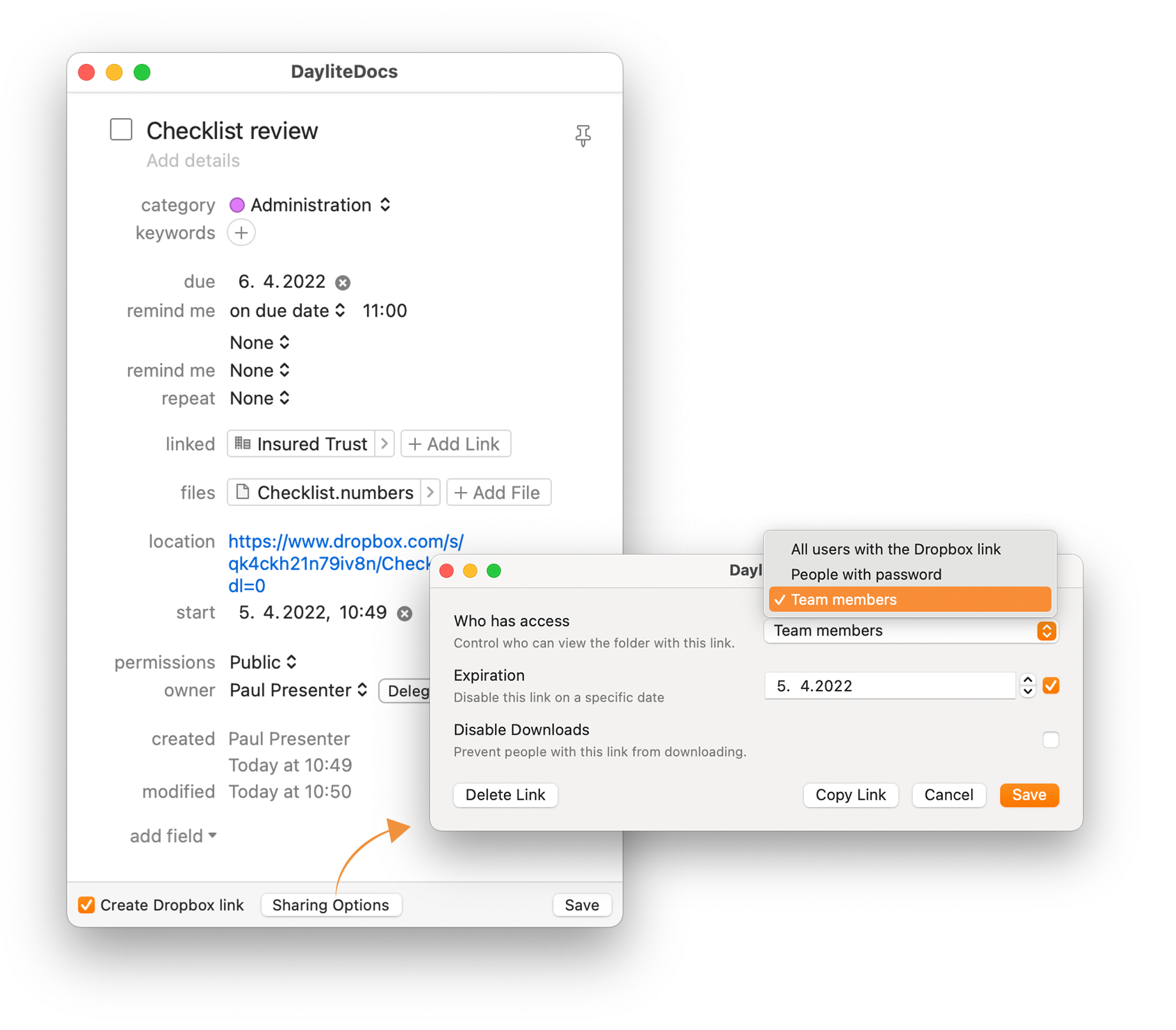Open the Team members access popup
Screen dimensions: 1176x1030
coord(911,631)
